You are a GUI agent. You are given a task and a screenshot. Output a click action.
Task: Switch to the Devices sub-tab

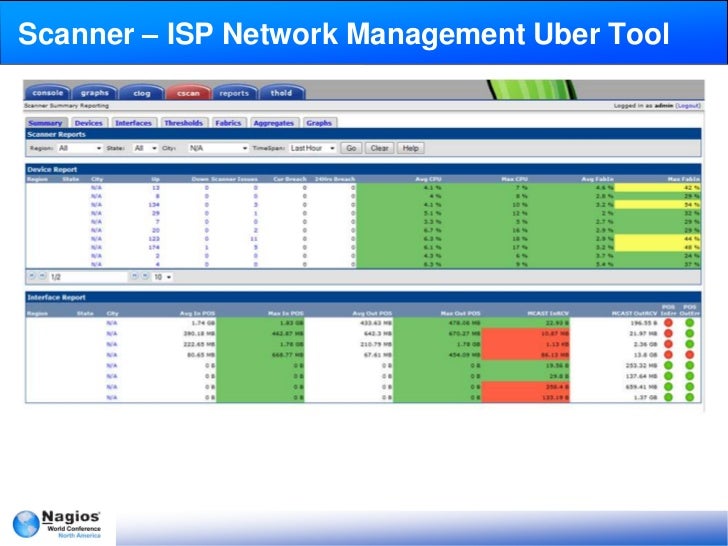pyautogui.click(x=89, y=123)
